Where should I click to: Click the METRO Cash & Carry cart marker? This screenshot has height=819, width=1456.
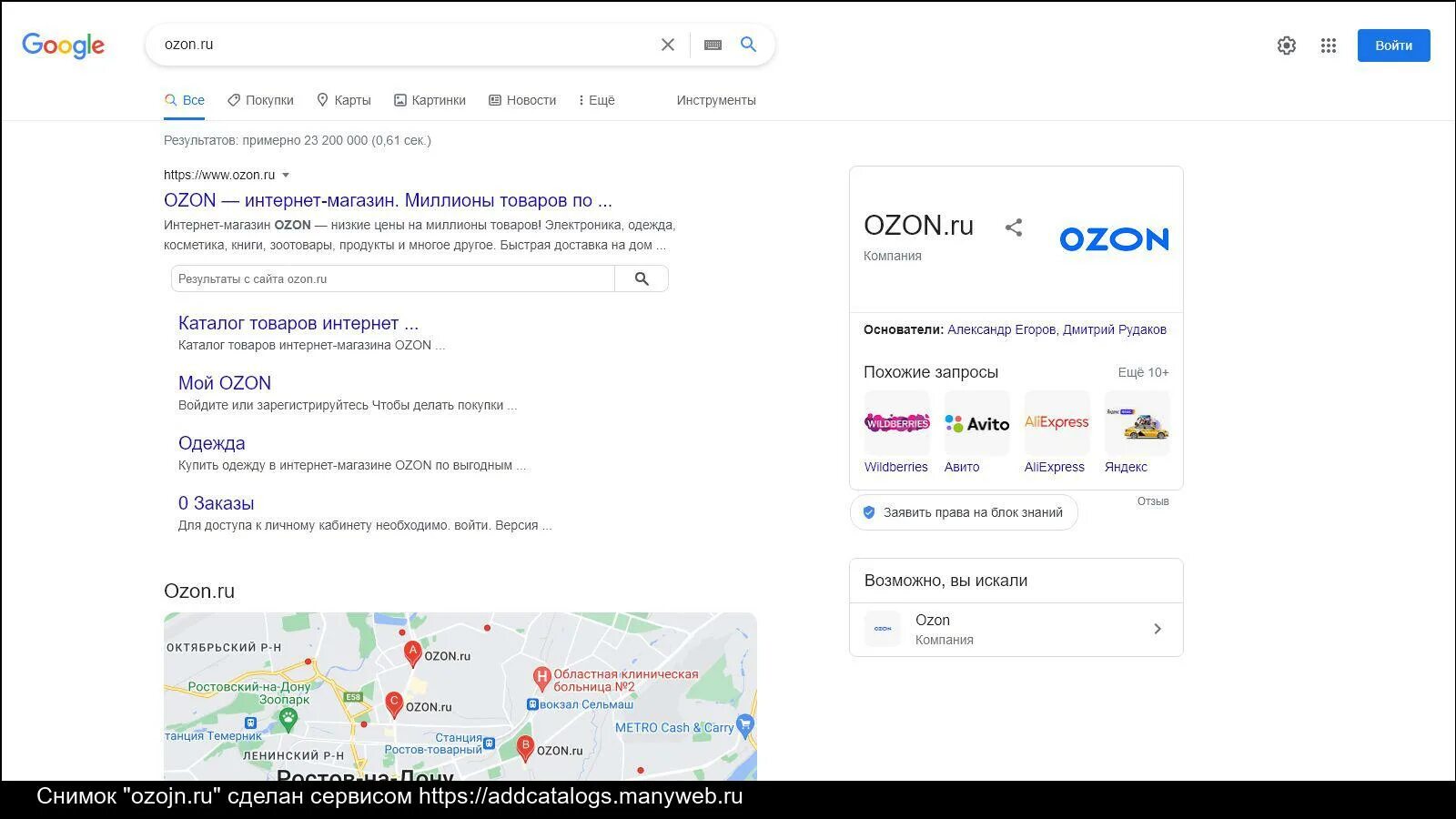[x=745, y=725]
